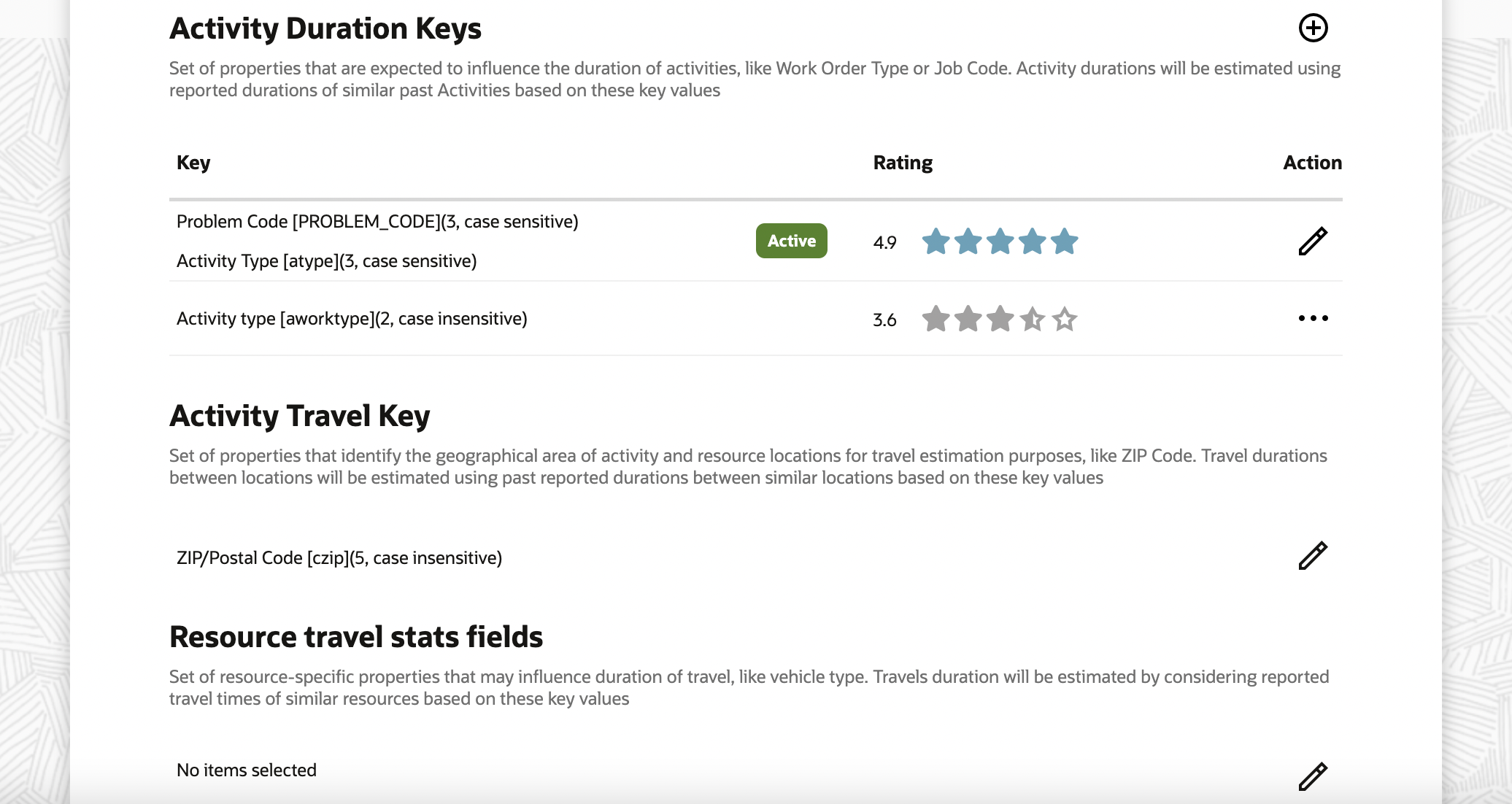
Task: Select the Key column header
Action: (x=193, y=163)
